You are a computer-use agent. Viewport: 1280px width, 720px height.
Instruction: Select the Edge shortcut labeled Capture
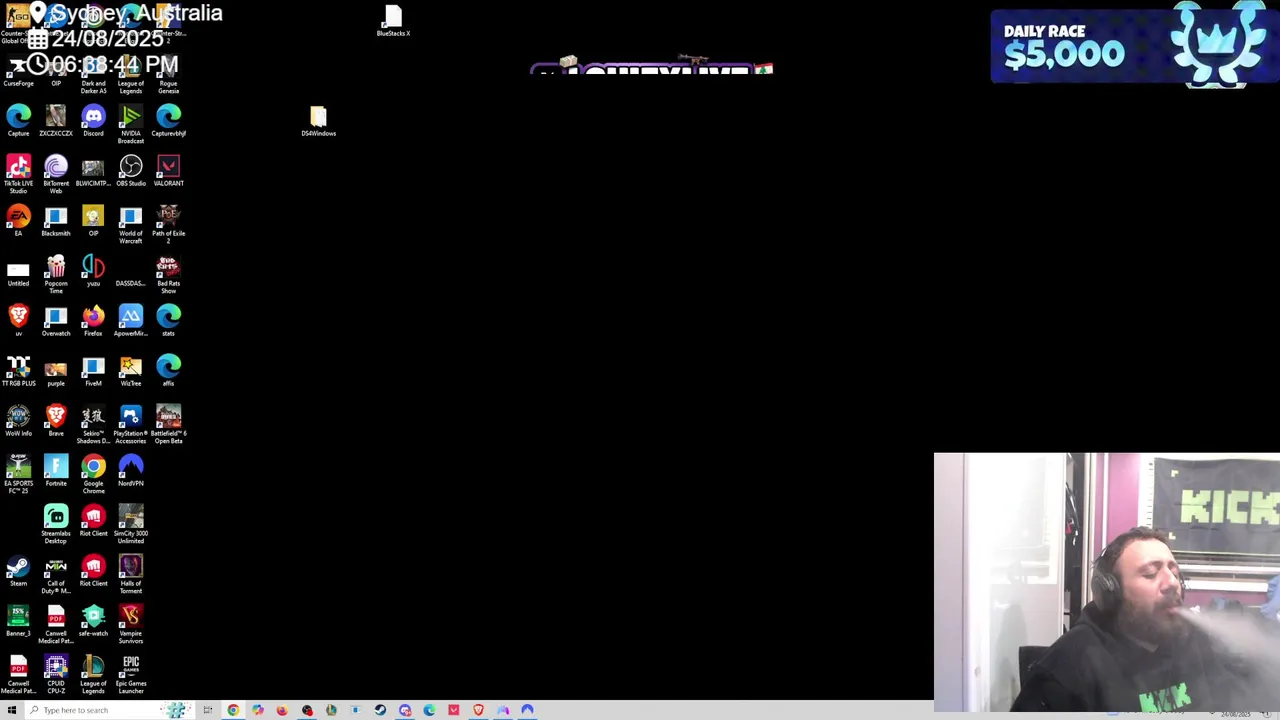pyautogui.click(x=18, y=119)
